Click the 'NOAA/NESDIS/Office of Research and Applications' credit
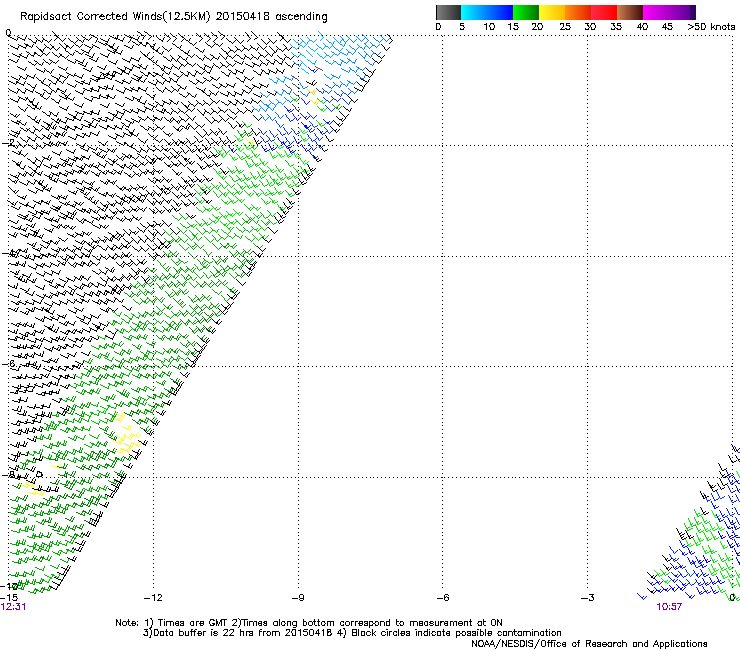 point(589,644)
